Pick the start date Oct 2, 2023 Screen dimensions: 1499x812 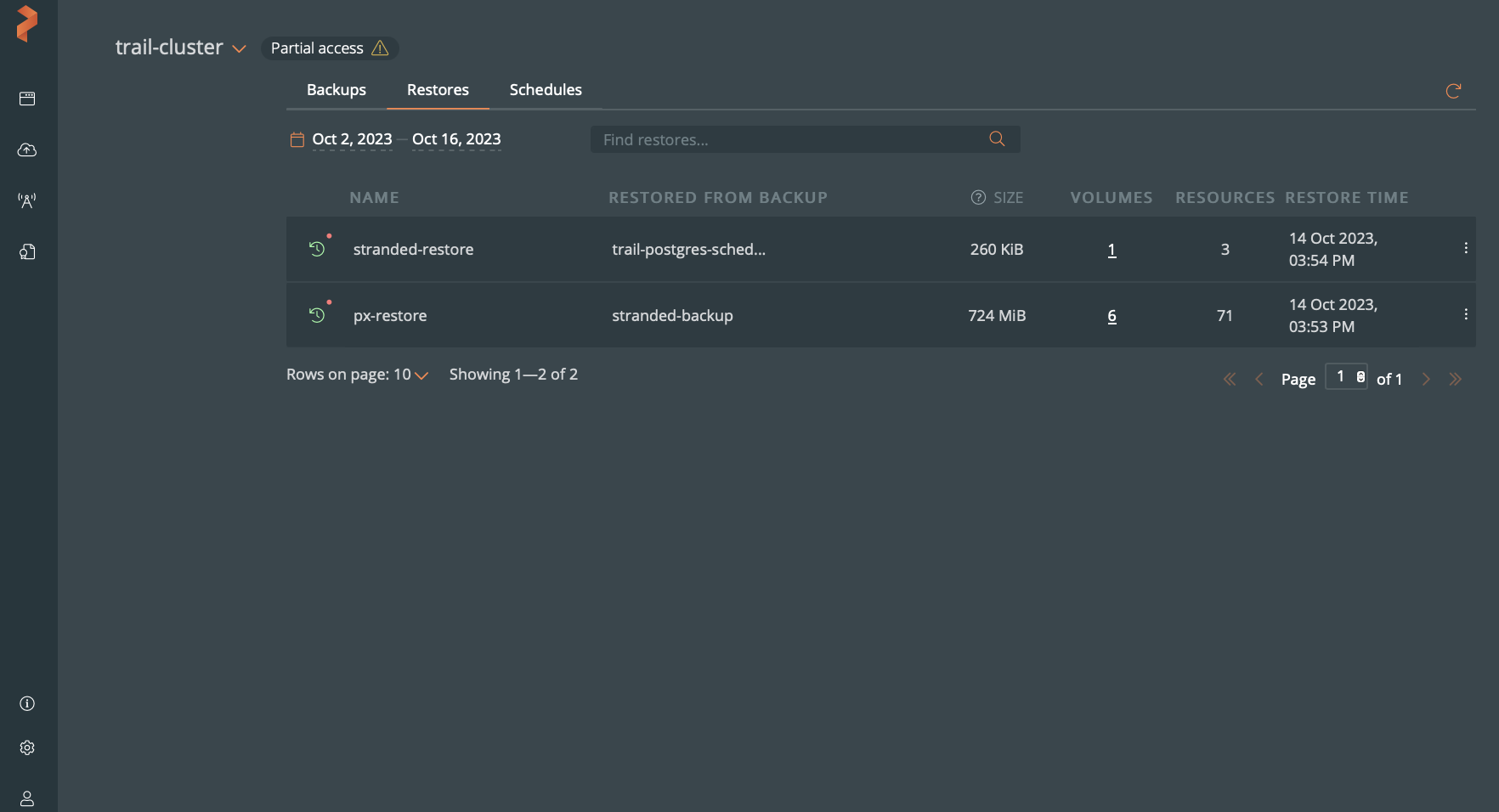tap(352, 139)
